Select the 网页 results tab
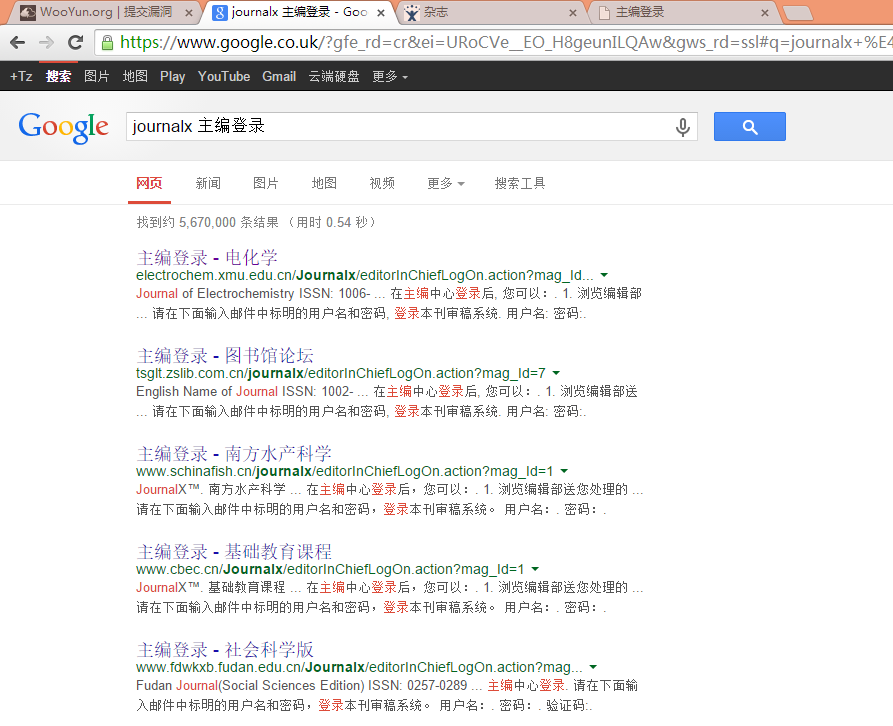This screenshot has width=893, height=726. pyautogui.click(x=149, y=183)
